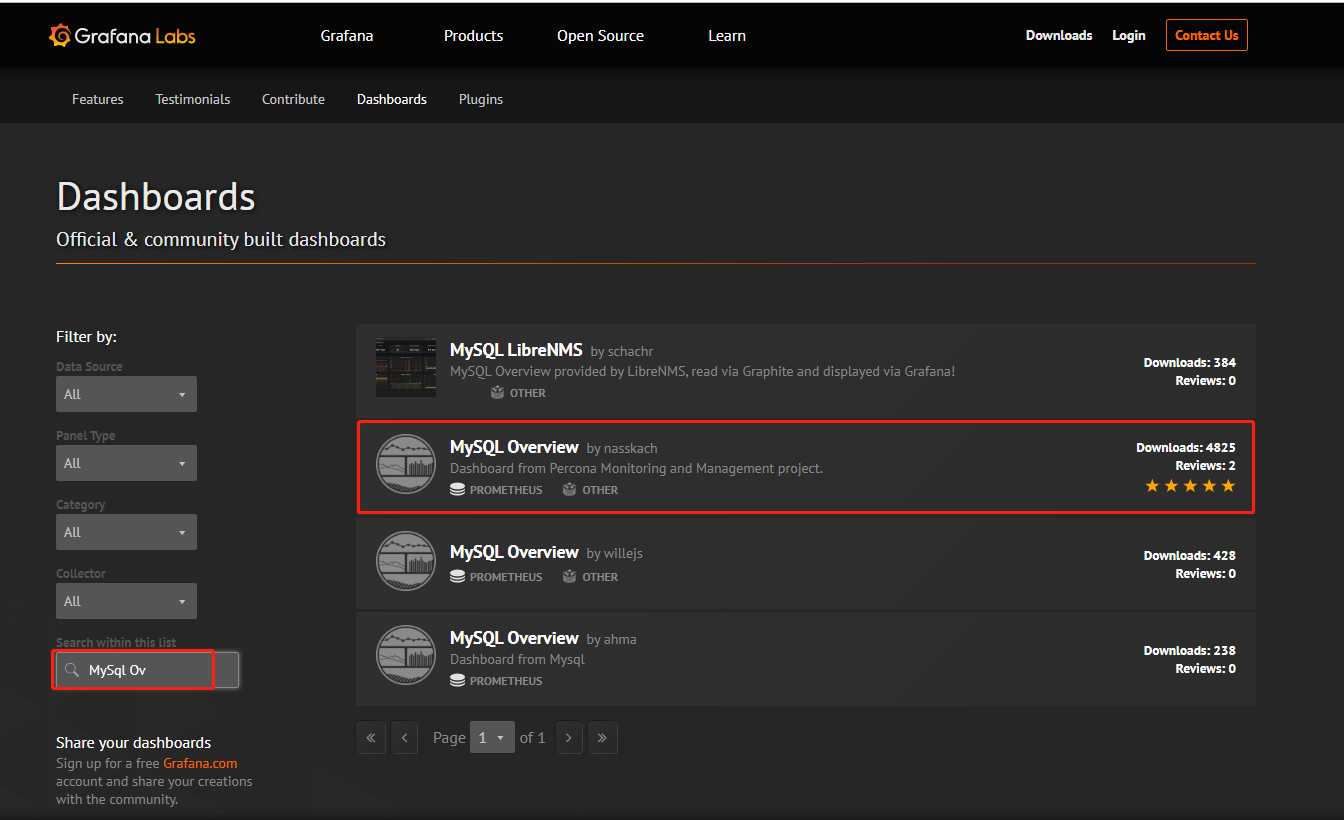1344x820 pixels.
Task: Open MySQL Overview by willejs title
Action: (514, 552)
